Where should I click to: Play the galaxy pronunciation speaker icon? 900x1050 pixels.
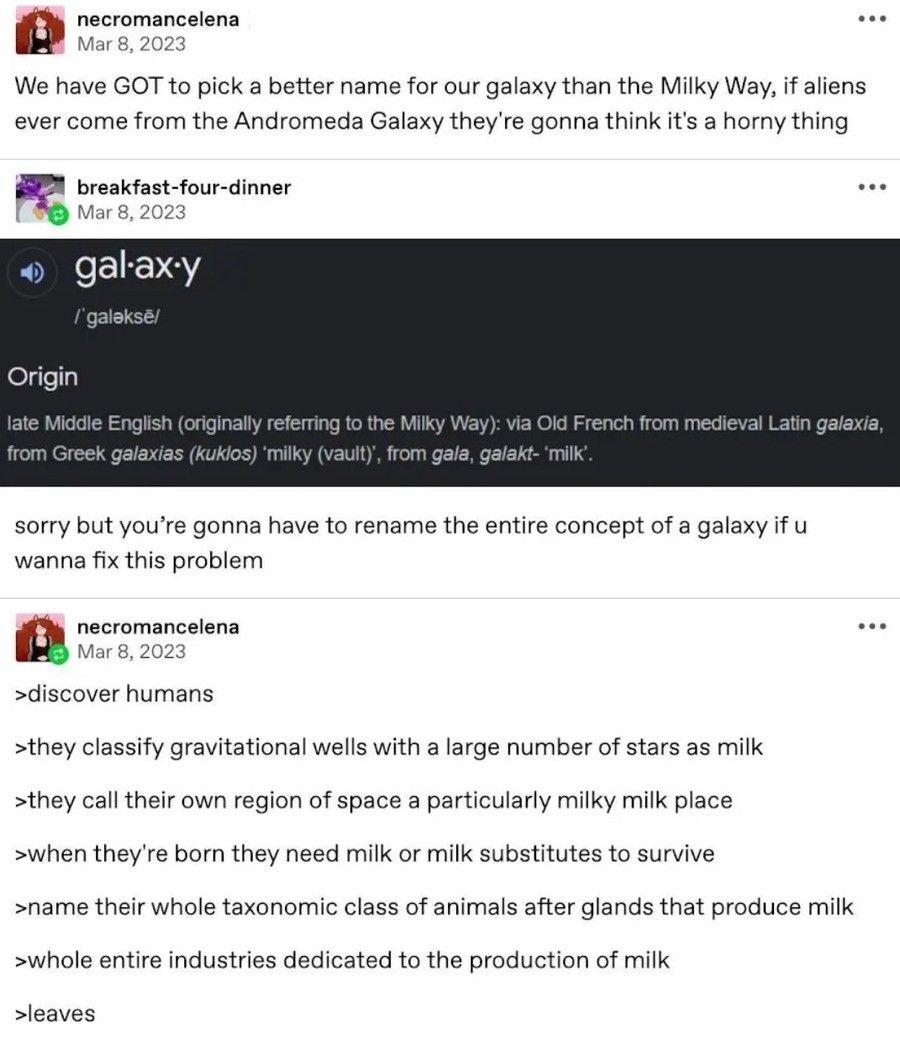(31, 273)
